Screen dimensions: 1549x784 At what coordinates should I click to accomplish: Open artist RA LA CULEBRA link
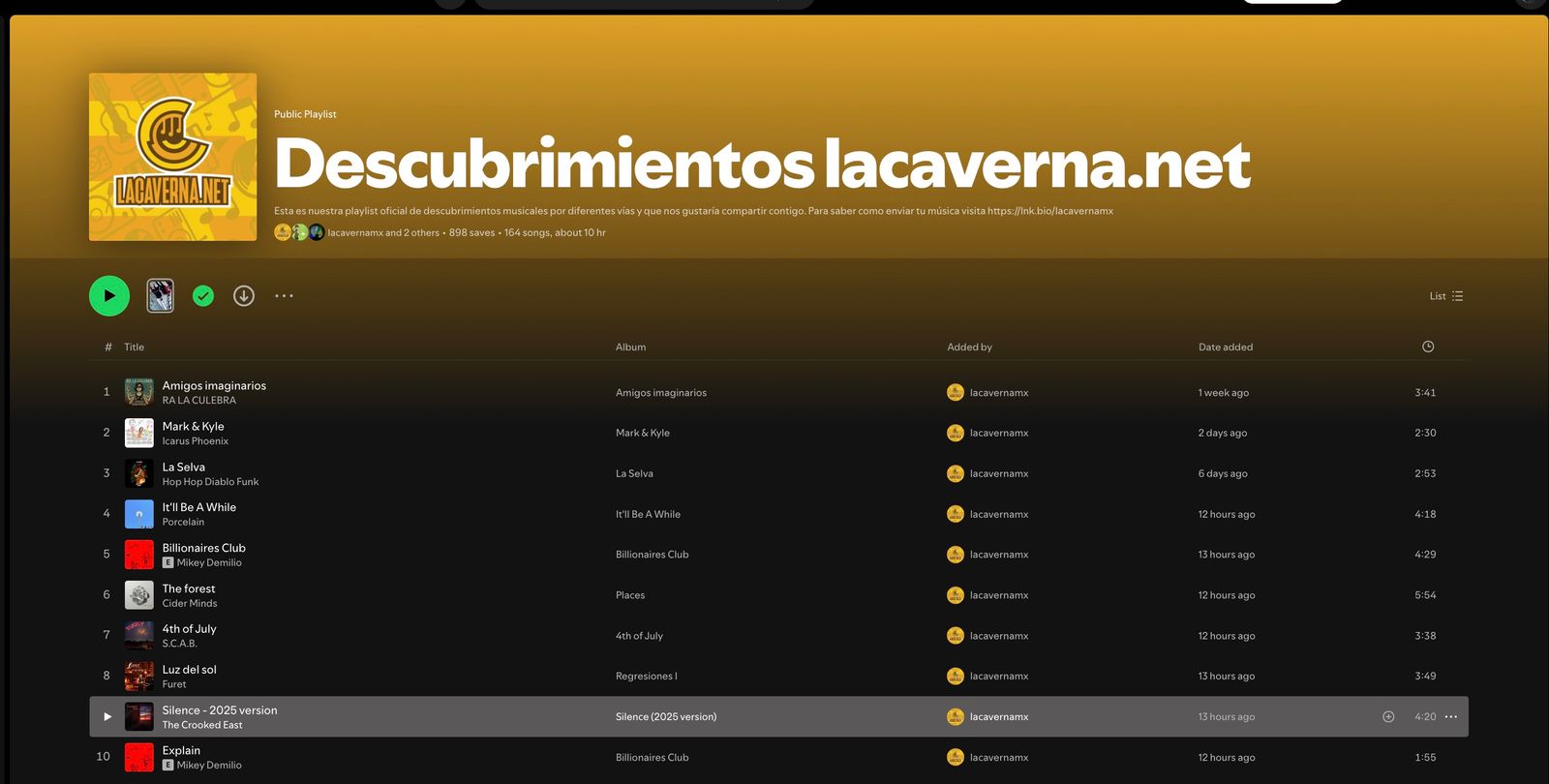[198, 401]
